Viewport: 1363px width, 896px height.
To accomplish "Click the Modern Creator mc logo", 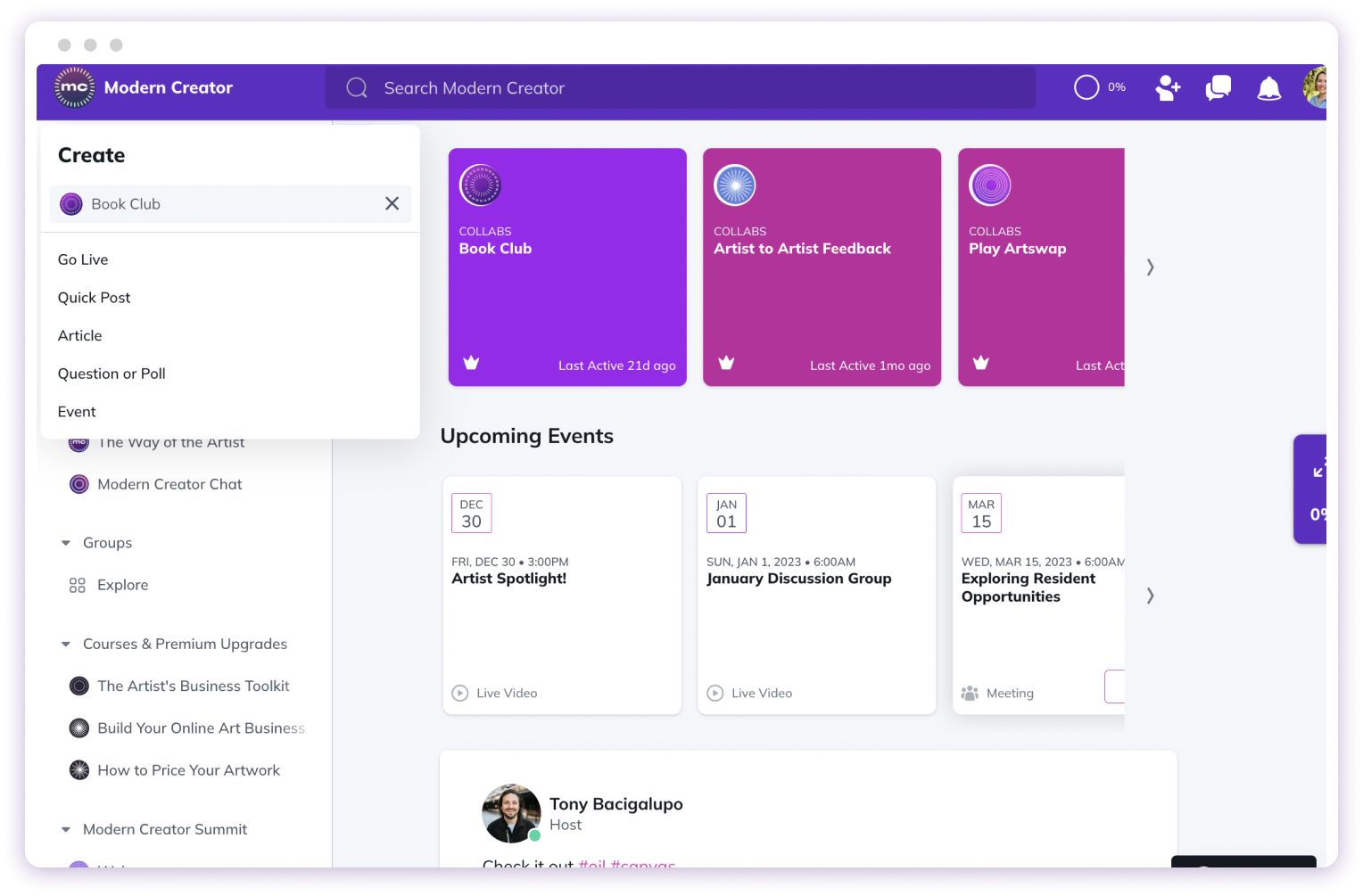I will (x=74, y=87).
